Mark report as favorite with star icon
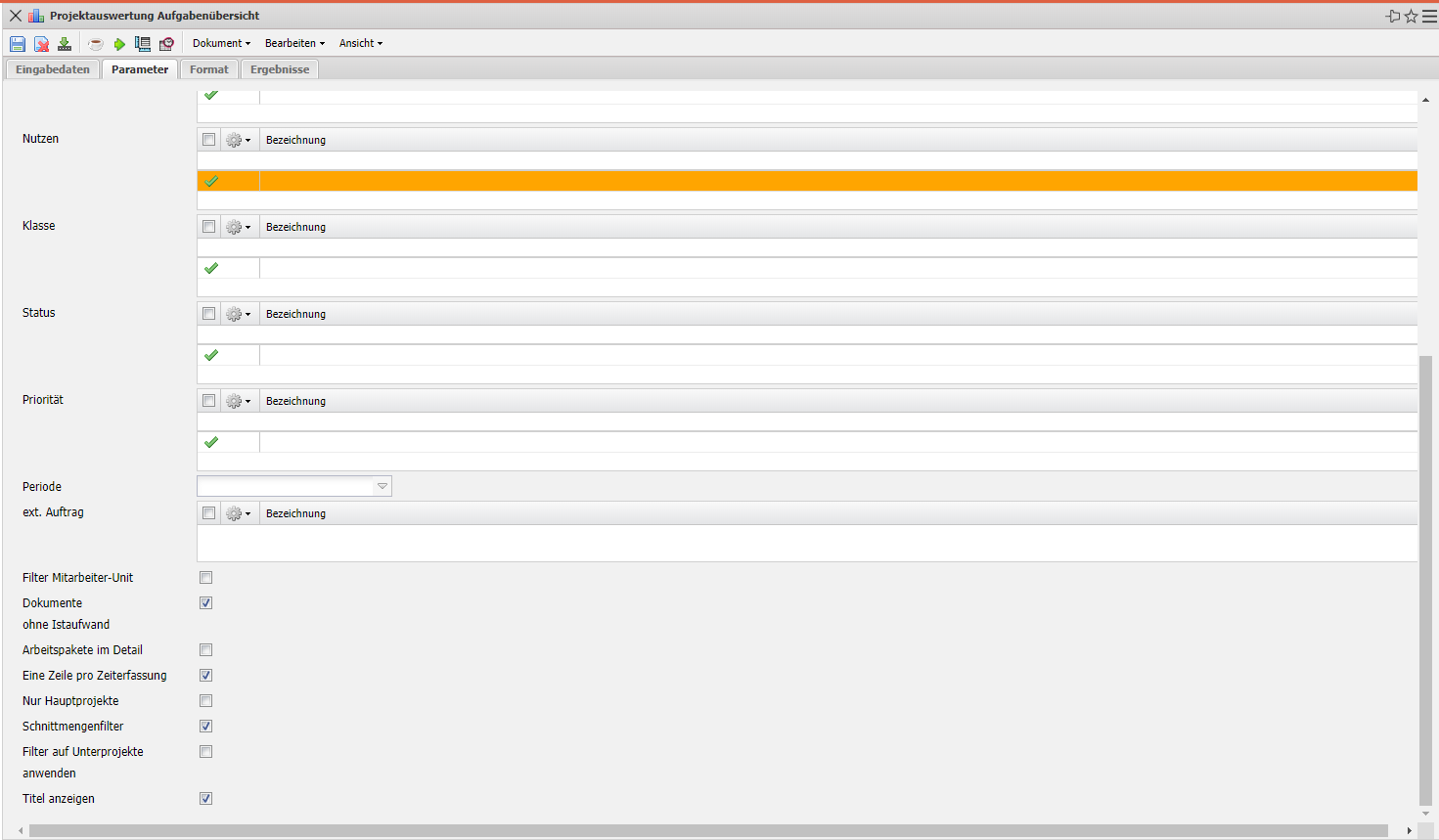This screenshot has width=1439, height=840. [1411, 16]
